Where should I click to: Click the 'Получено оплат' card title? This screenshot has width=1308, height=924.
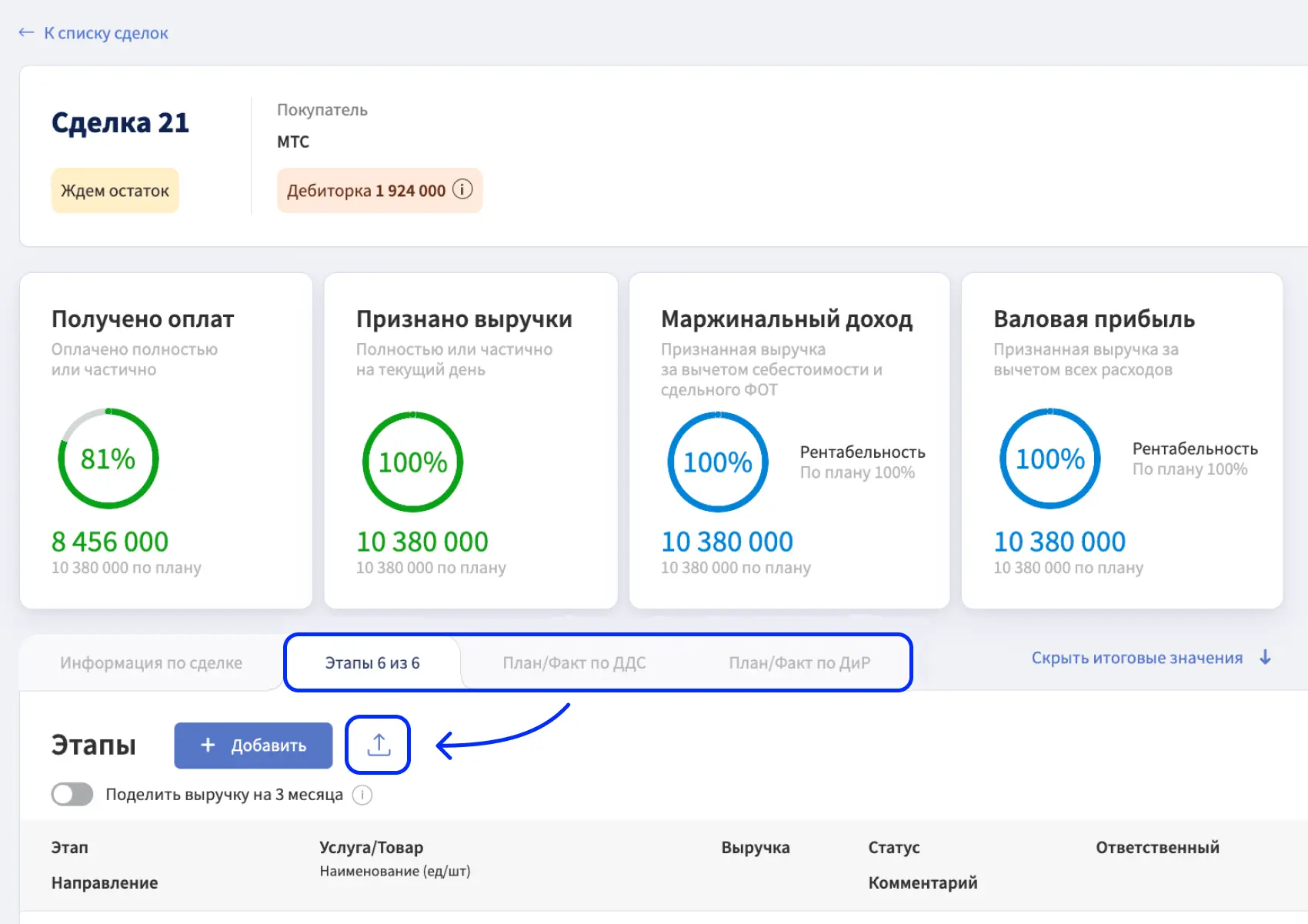point(142,319)
